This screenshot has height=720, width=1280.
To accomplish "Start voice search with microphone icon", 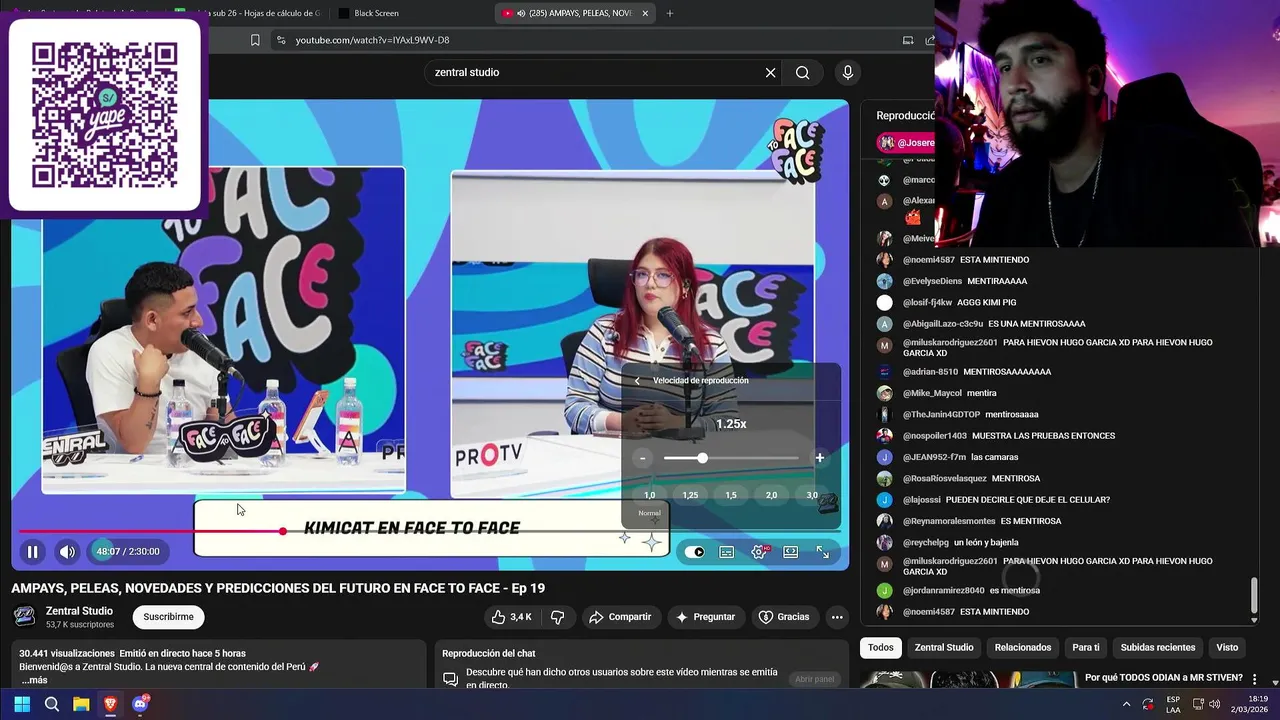I will coord(847,72).
